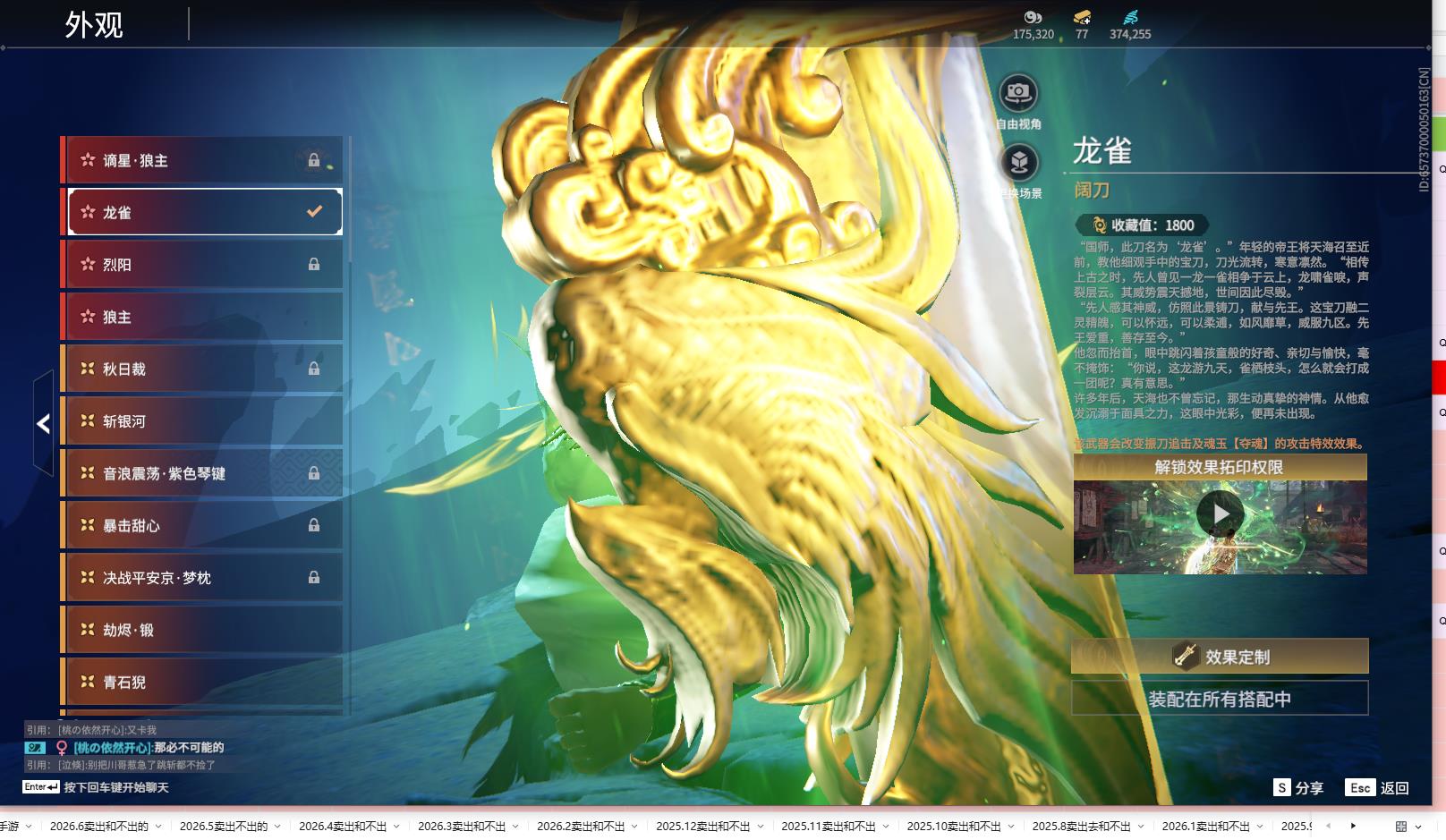The image size is (1446, 840).
Task: Click the lock icon on 决战平安京·梦枕
Action: (x=314, y=578)
